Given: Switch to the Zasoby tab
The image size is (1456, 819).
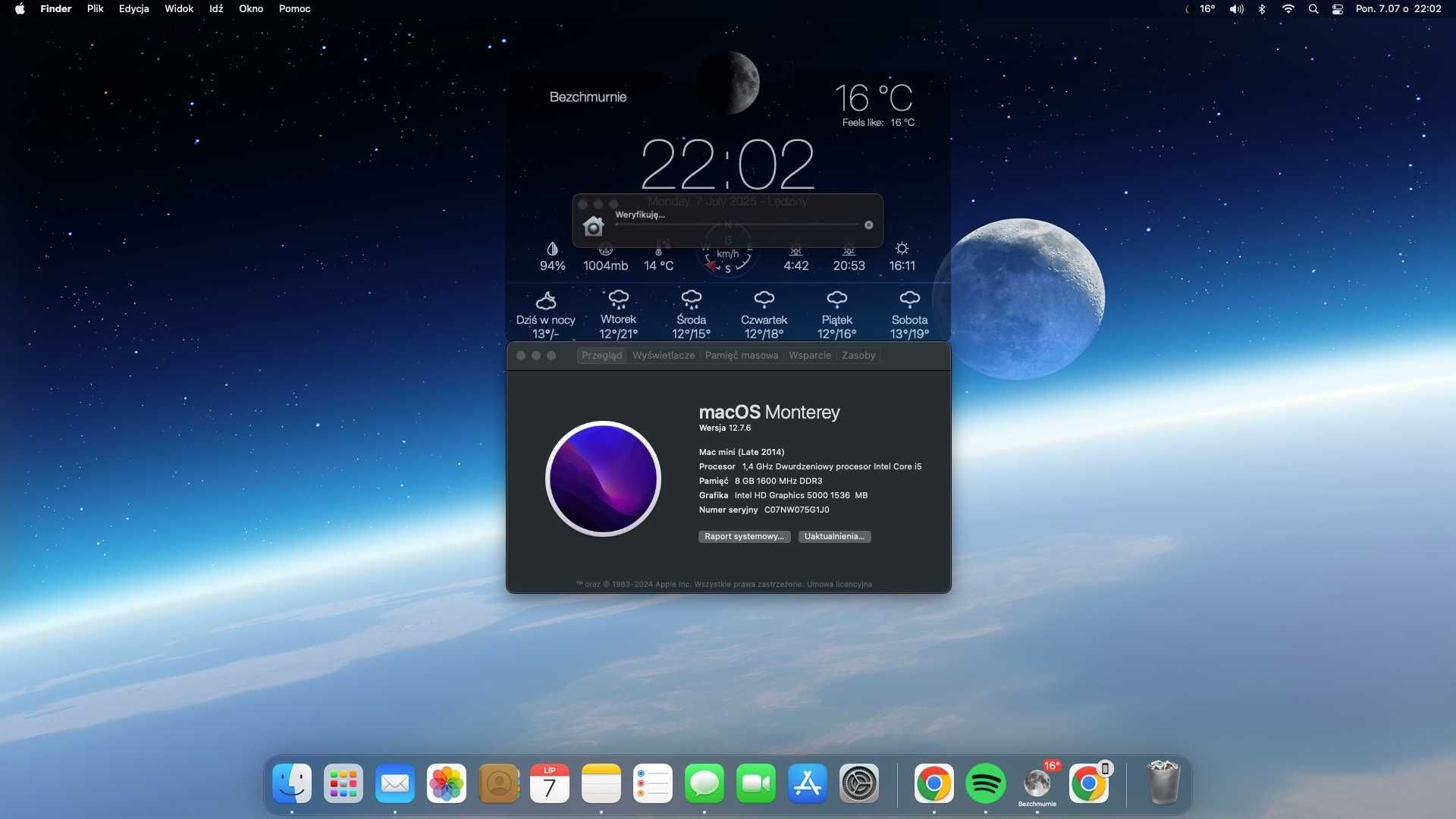Looking at the screenshot, I should (858, 356).
